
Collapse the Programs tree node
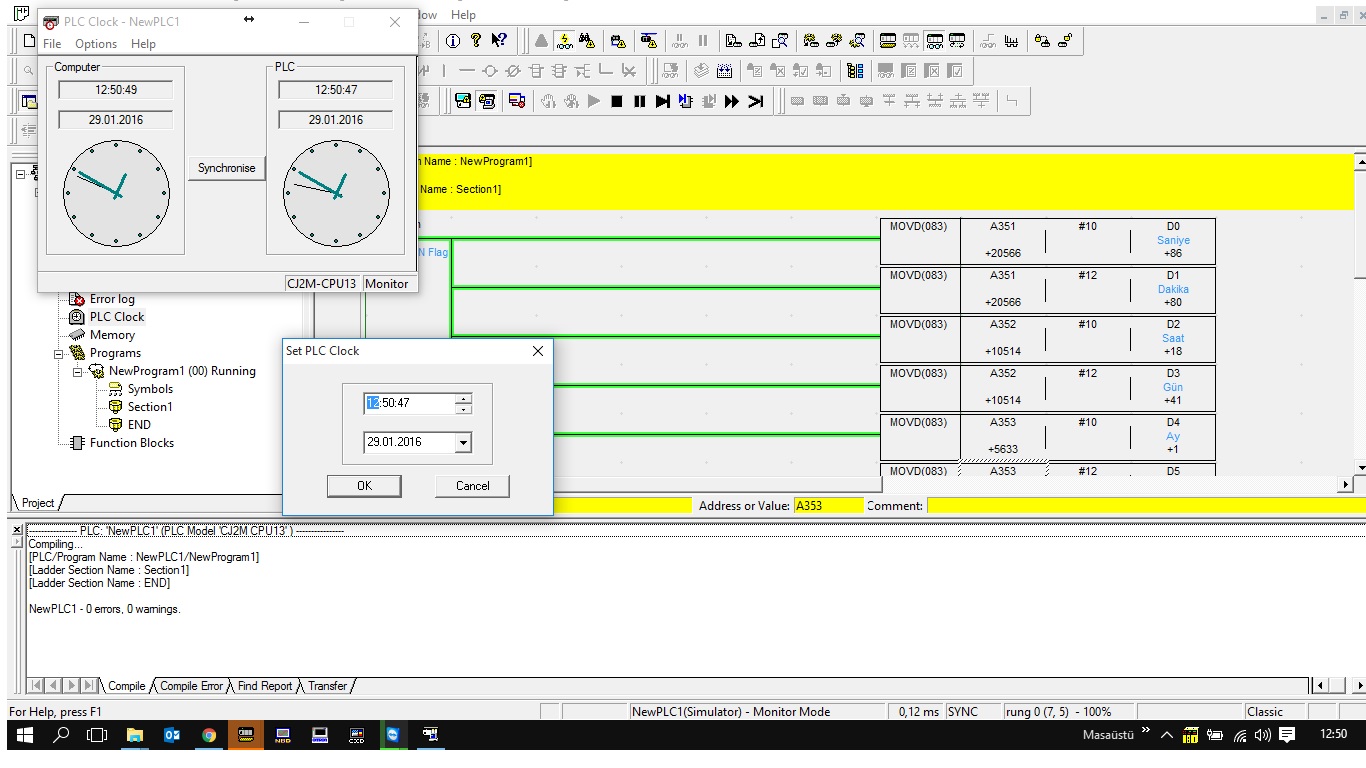pyautogui.click(x=59, y=353)
